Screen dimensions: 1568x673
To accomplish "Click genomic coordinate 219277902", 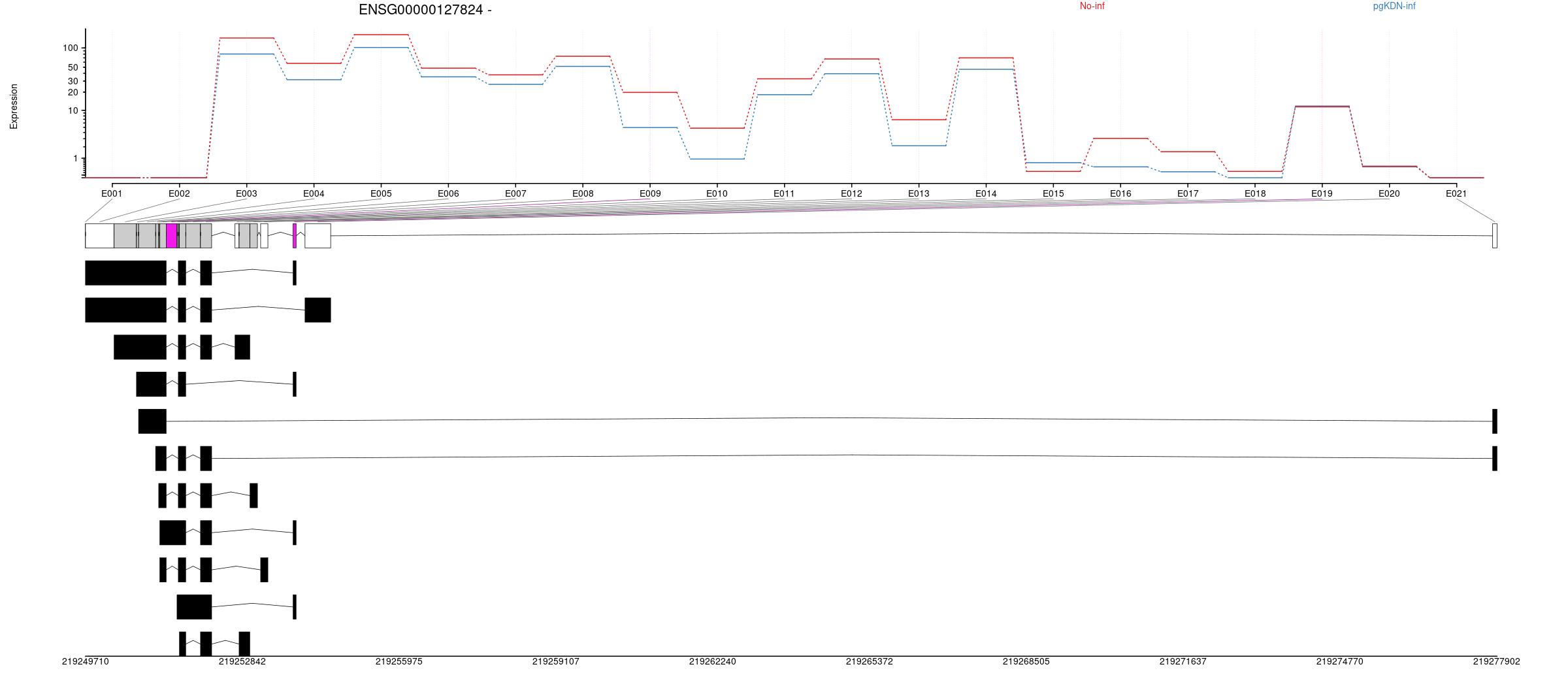I will (x=1497, y=662).
